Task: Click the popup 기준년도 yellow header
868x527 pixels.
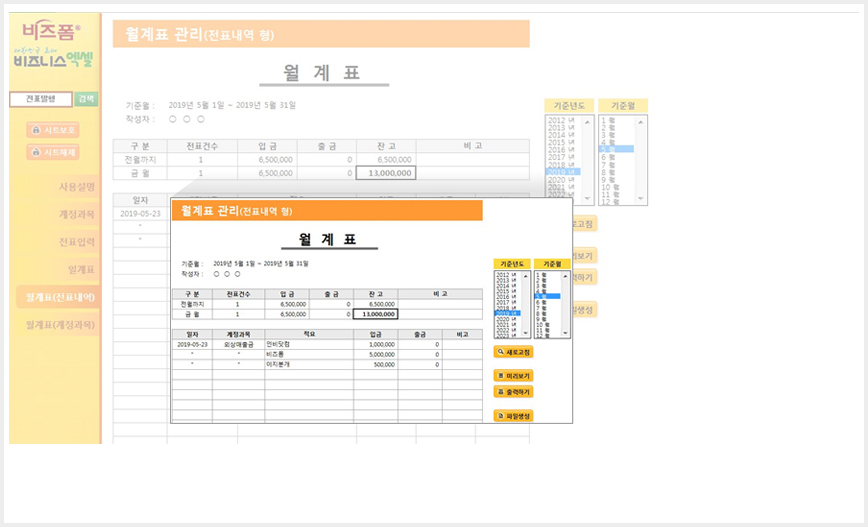Action: point(512,264)
